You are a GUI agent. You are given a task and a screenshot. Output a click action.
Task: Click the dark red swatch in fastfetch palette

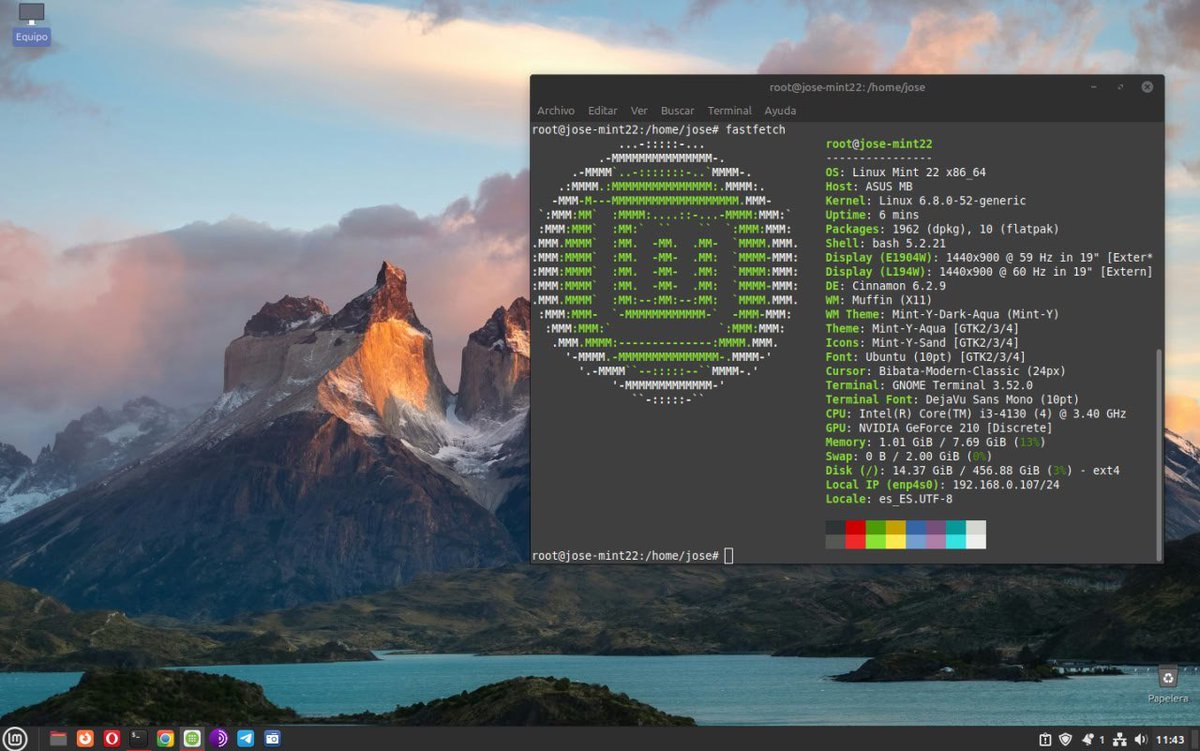coord(856,527)
